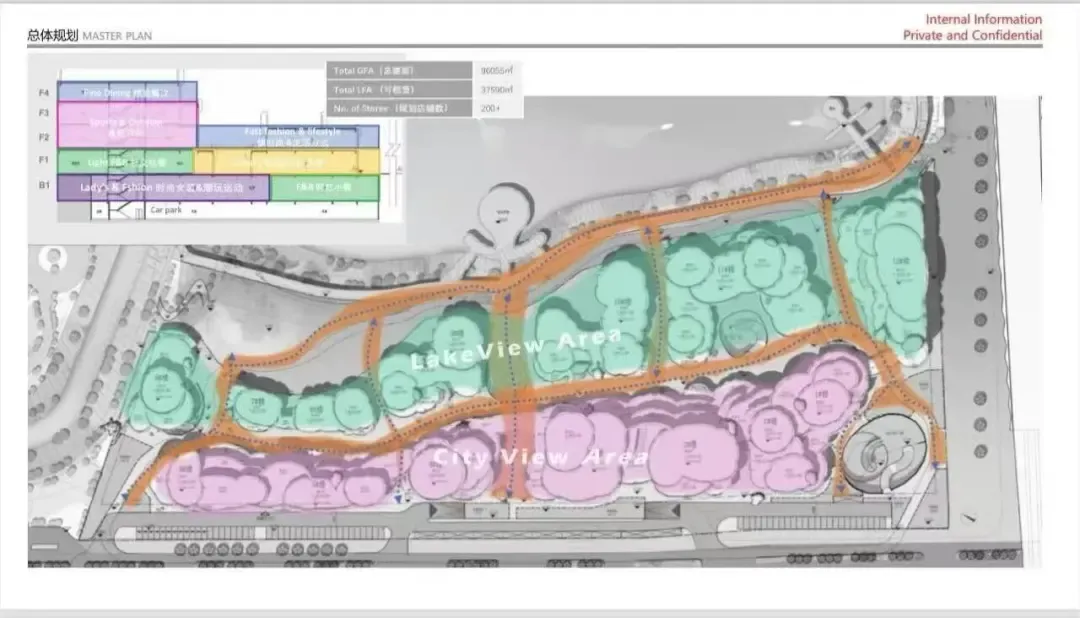Click the 'Total LFA' table row label
1080x618 pixels.
coord(399,90)
